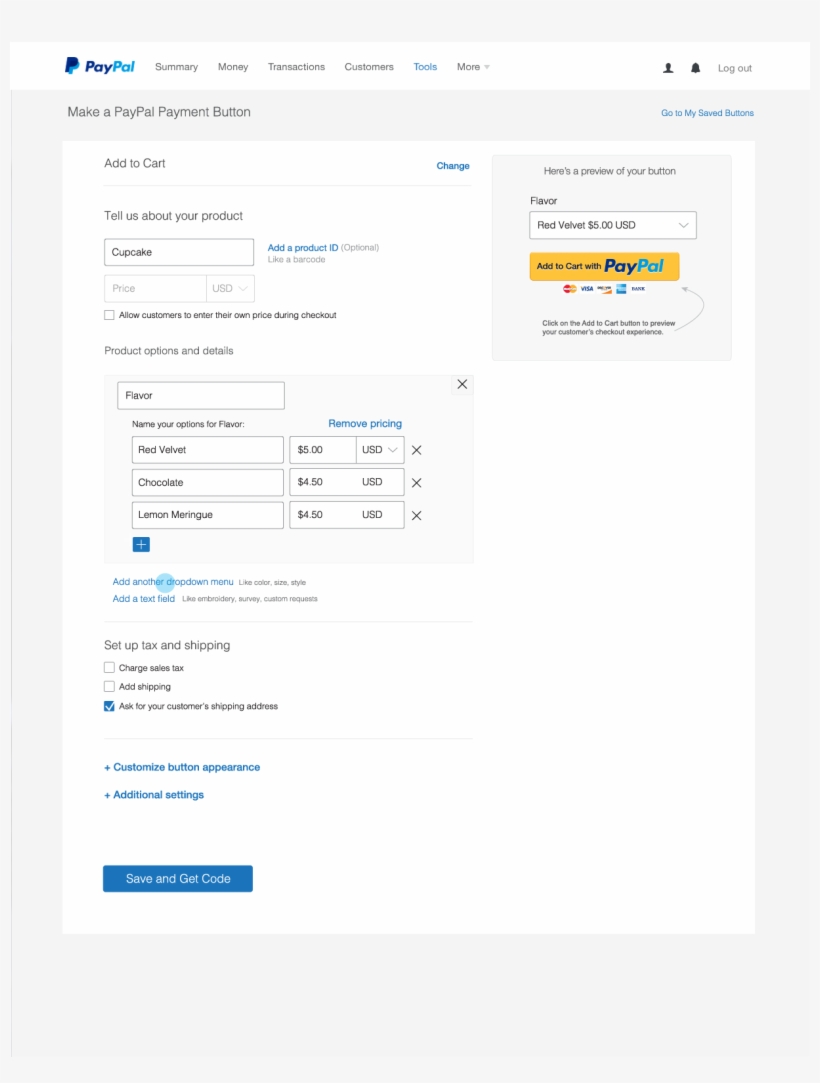Click the PayPal logo in header
The width and height of the screenshot is (820, 1083).
tap(100, 67)
